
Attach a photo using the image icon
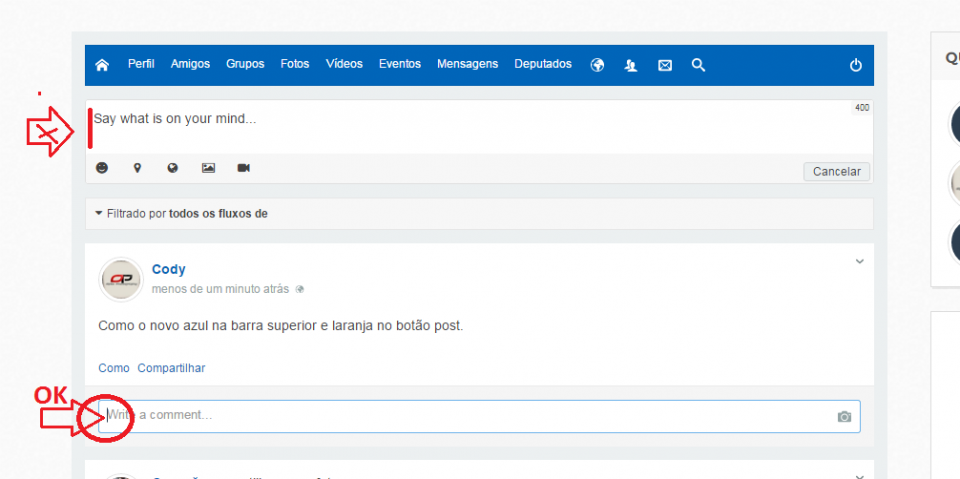[x=208, y=168]
